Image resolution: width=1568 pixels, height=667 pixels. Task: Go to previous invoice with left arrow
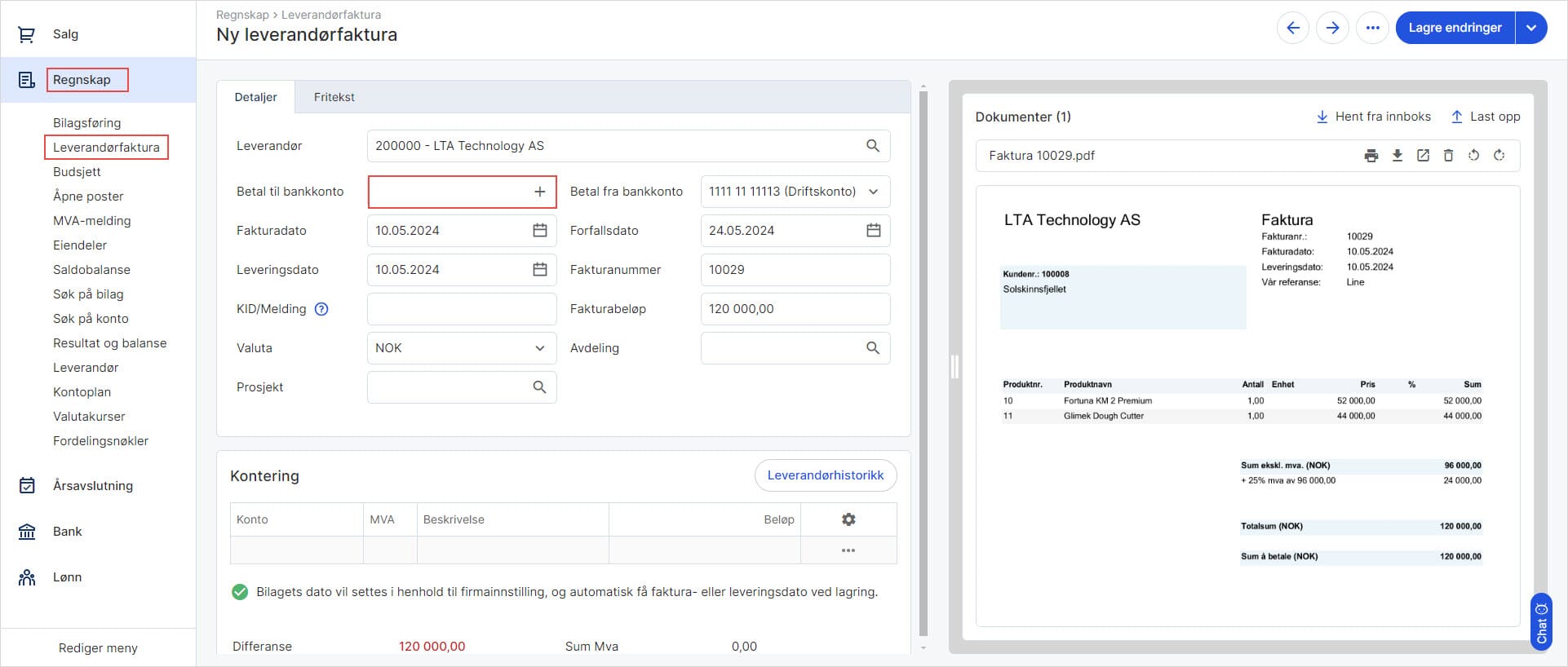click(1293, 28)
